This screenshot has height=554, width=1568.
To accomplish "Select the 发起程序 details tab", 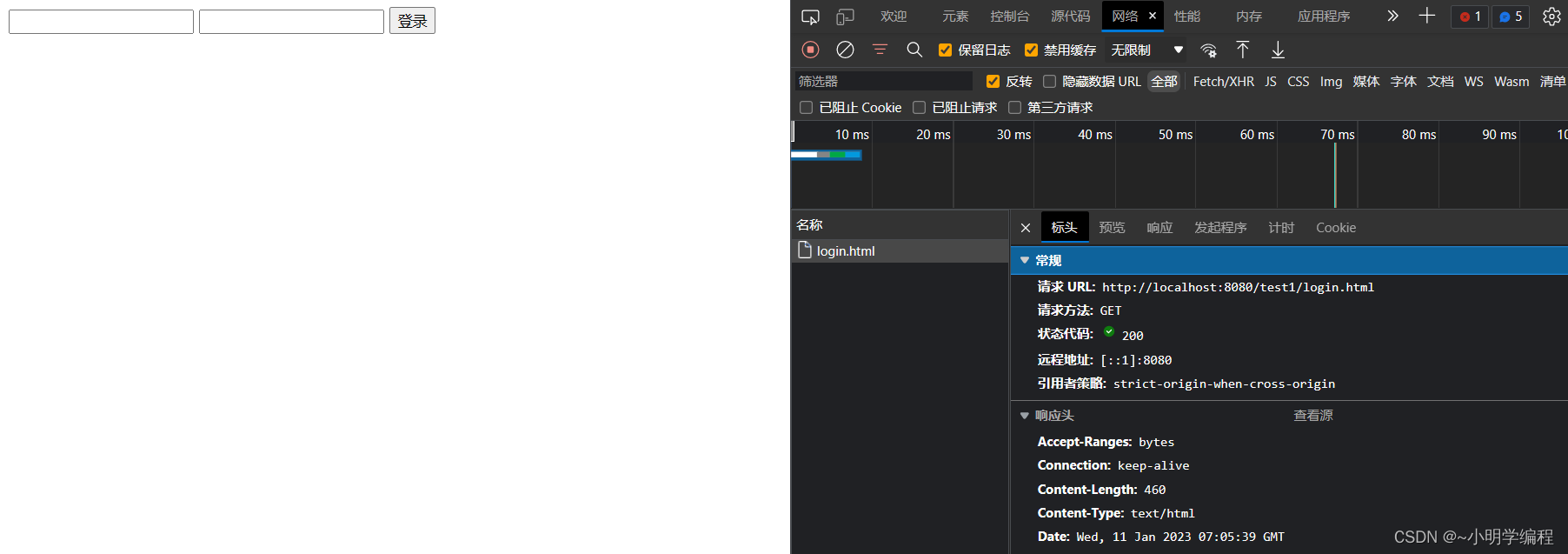I will point(1220,228).
